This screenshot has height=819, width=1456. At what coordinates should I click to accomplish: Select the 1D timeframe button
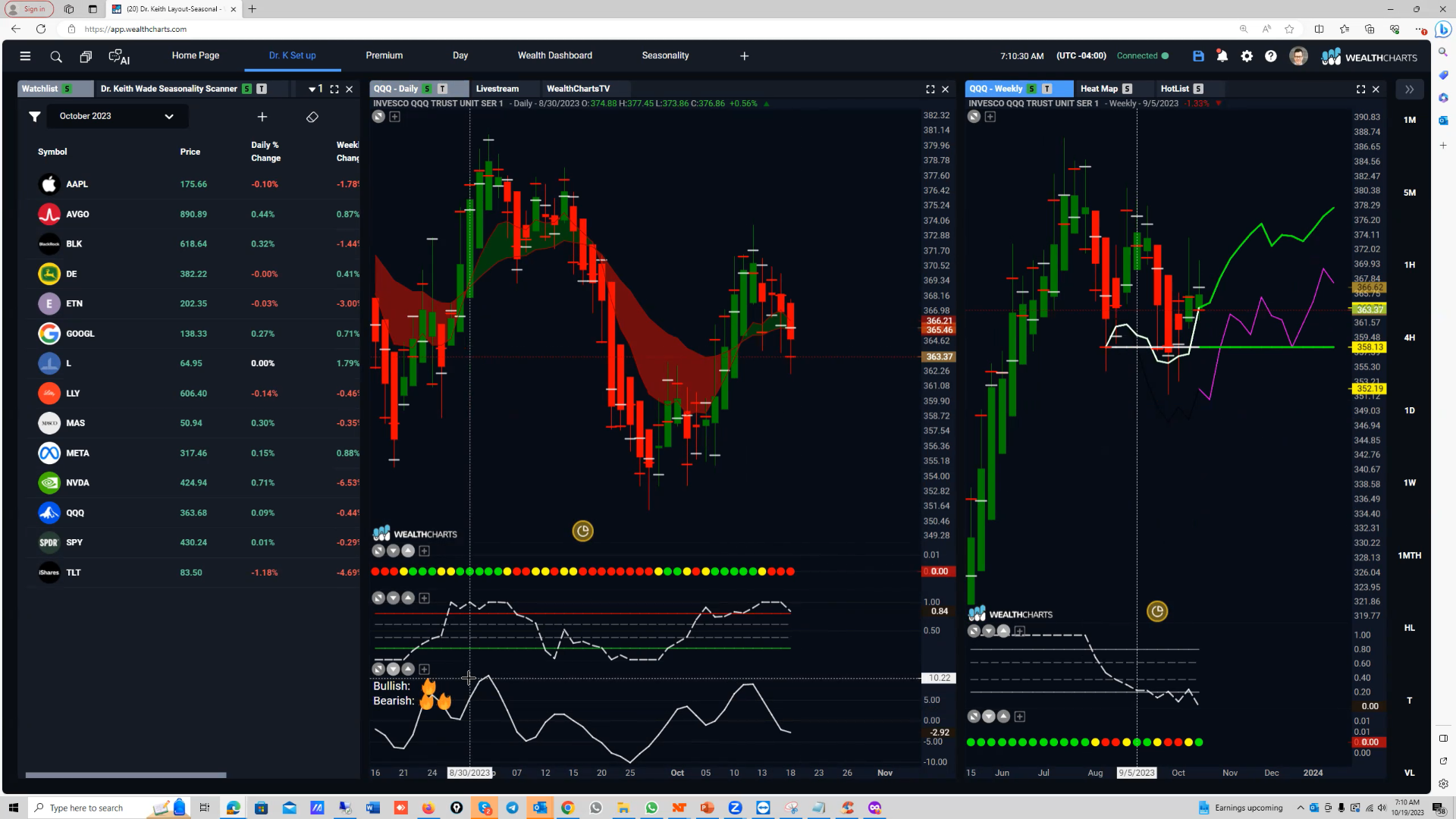click(1410, 411)
